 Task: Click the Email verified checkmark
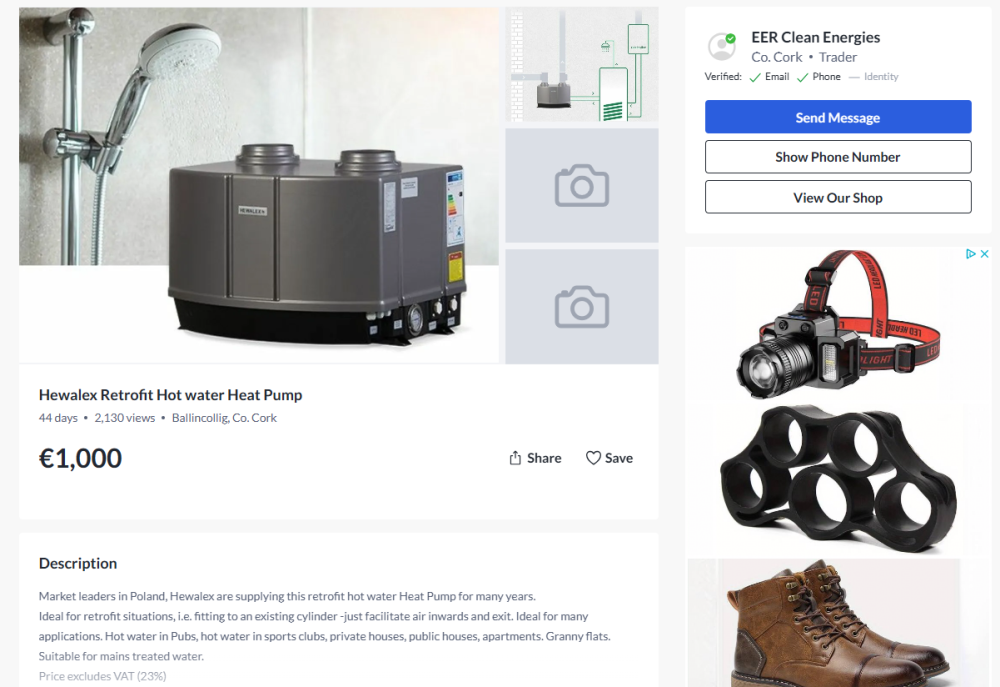[755, 77]
